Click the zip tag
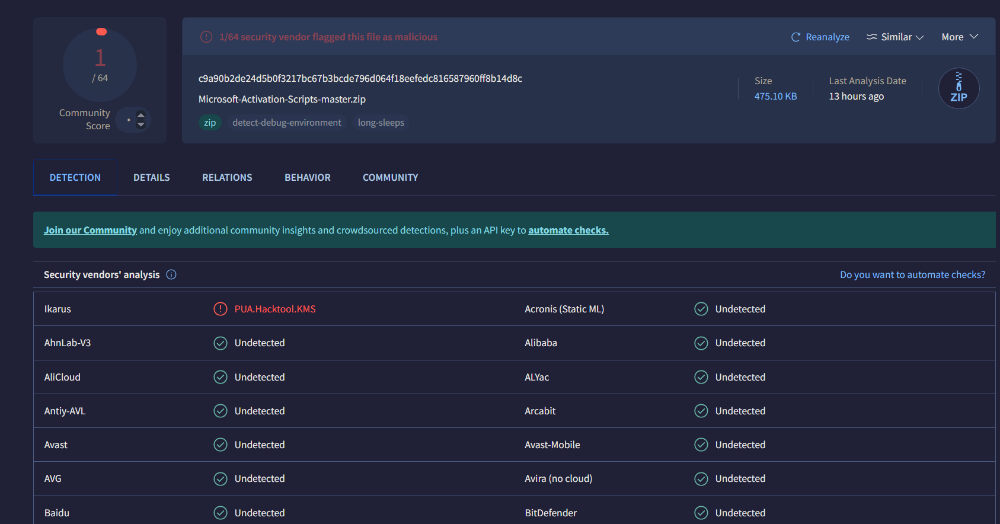 pos(210,122)
